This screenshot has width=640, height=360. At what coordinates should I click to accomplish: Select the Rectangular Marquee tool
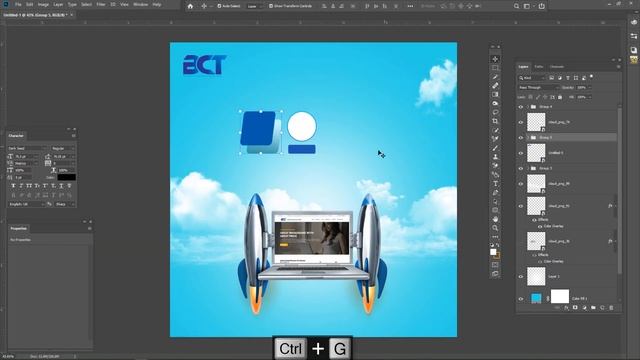(x=495, y=68)
